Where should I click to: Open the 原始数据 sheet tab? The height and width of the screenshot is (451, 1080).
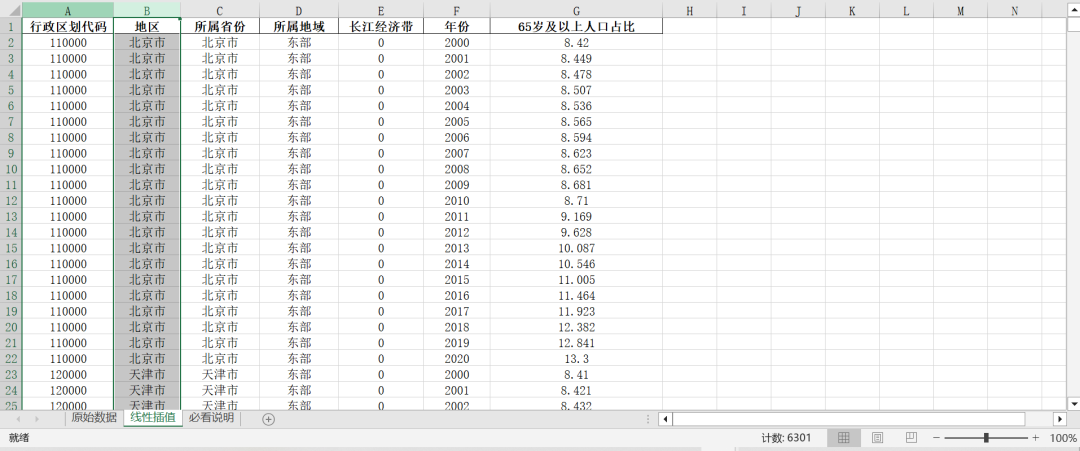(94, 418)
